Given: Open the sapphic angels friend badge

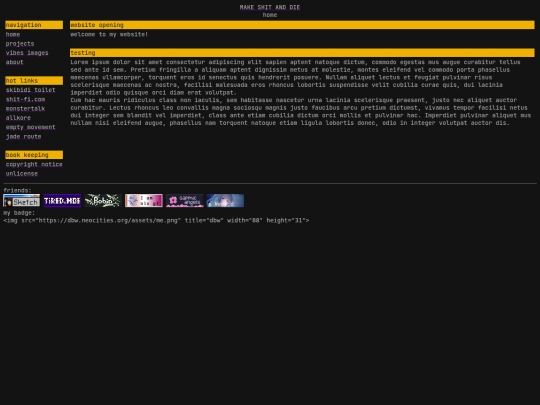Looking at the screenshot, I should pyautogui.click(x=184, y=200).
